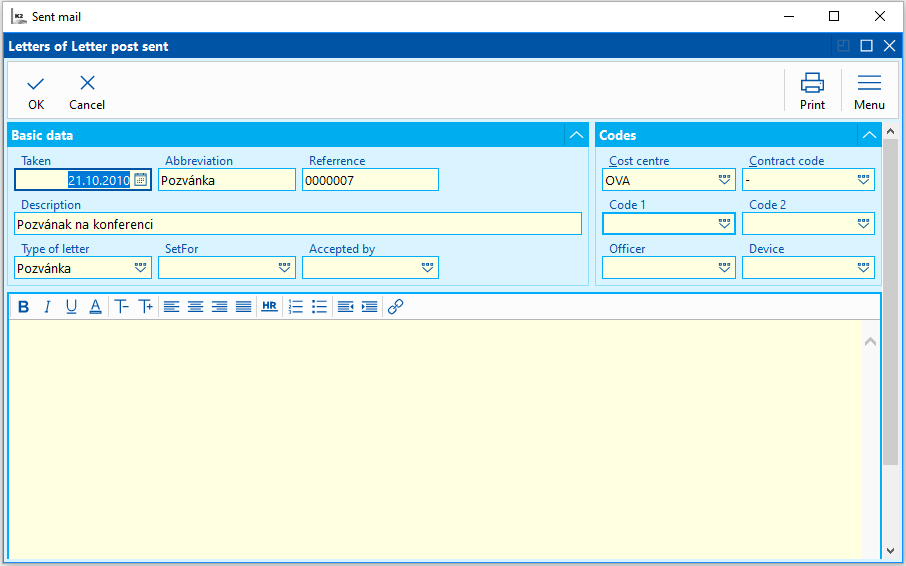Insert a numbered list
This screenshot has width=906, height=566.
(296, 307)
